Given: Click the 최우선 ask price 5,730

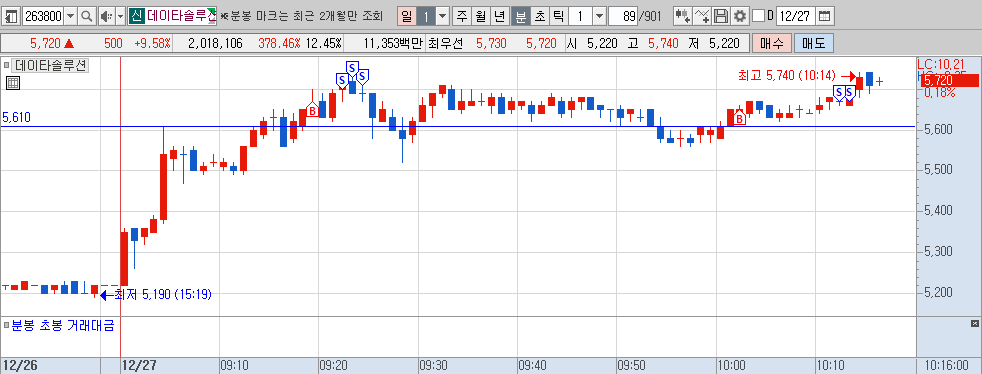Looking at the screenshot, I should [x=491, y=44].
